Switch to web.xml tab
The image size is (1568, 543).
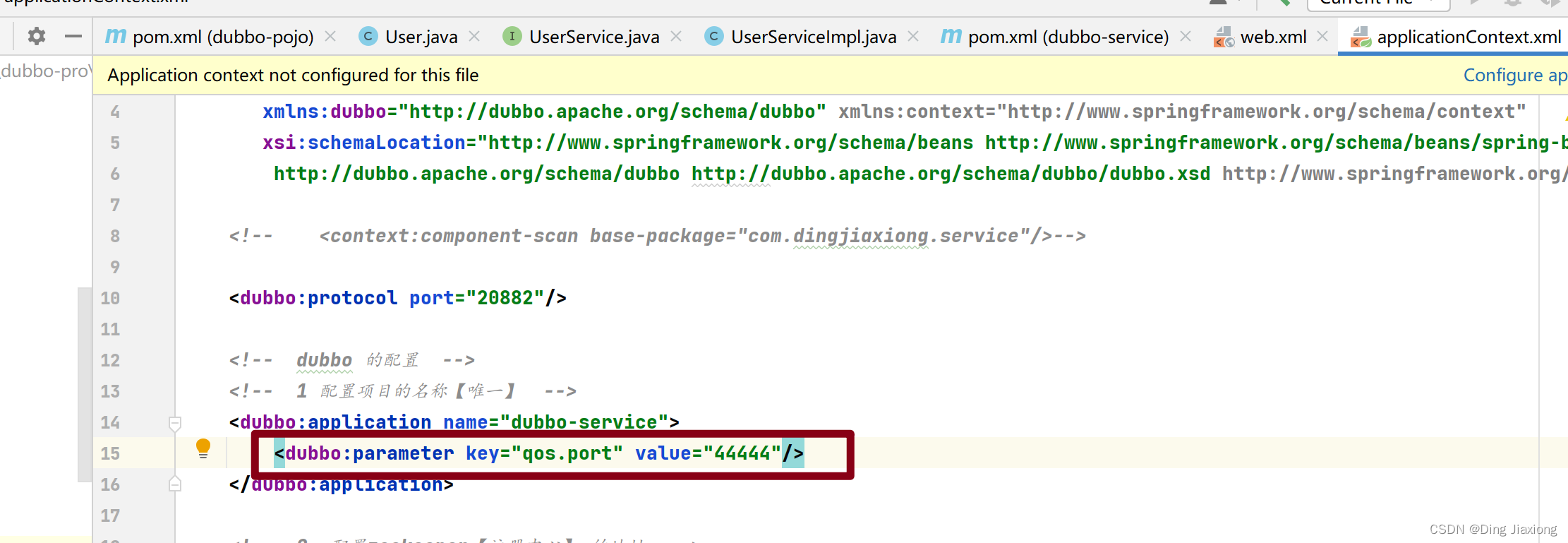coord(1273,37)
